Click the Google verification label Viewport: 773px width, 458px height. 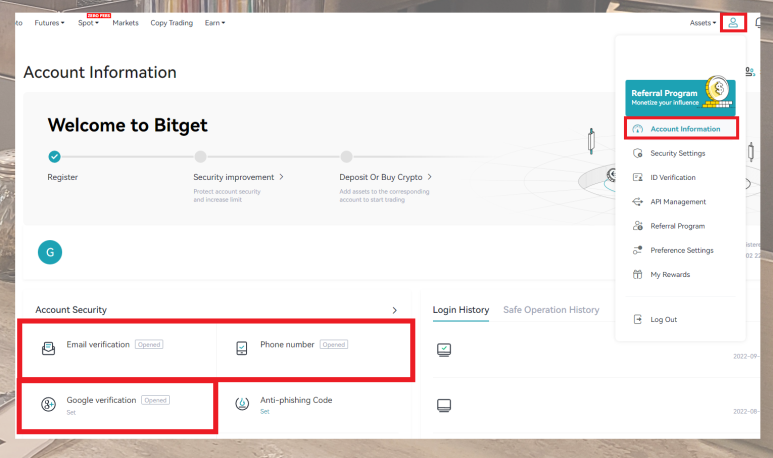(101, 400)
